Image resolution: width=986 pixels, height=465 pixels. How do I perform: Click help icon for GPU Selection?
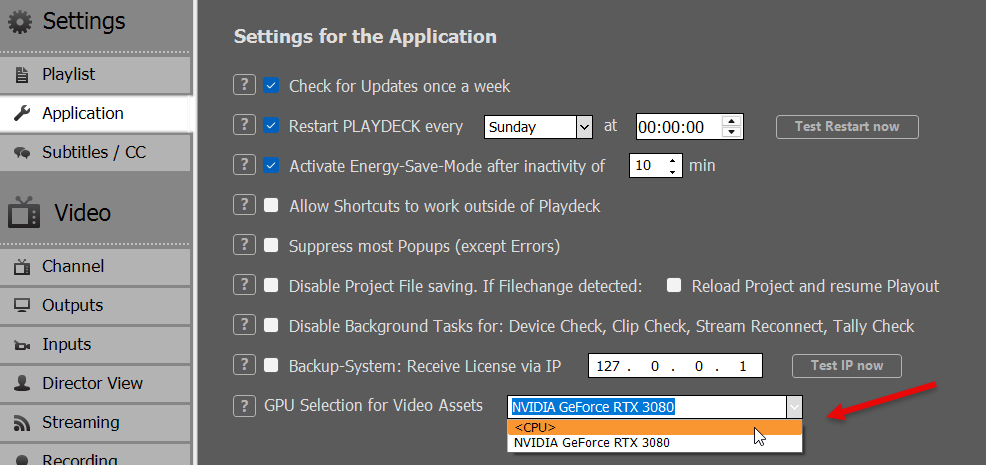click(x=243, y=405)
